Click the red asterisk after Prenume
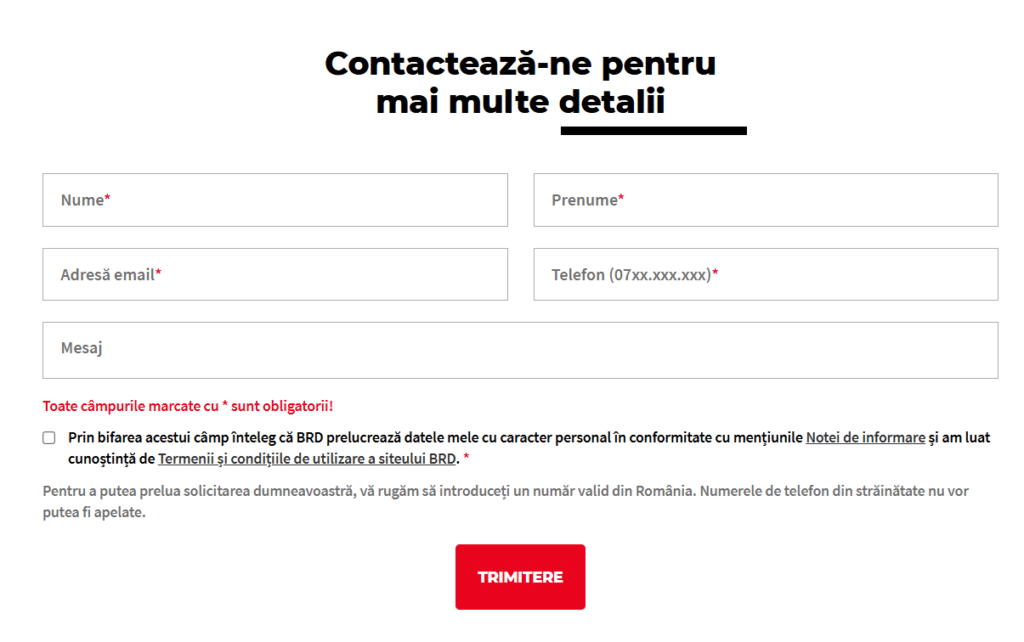The height and width of the screenshot is (642, 1024). 621,200
